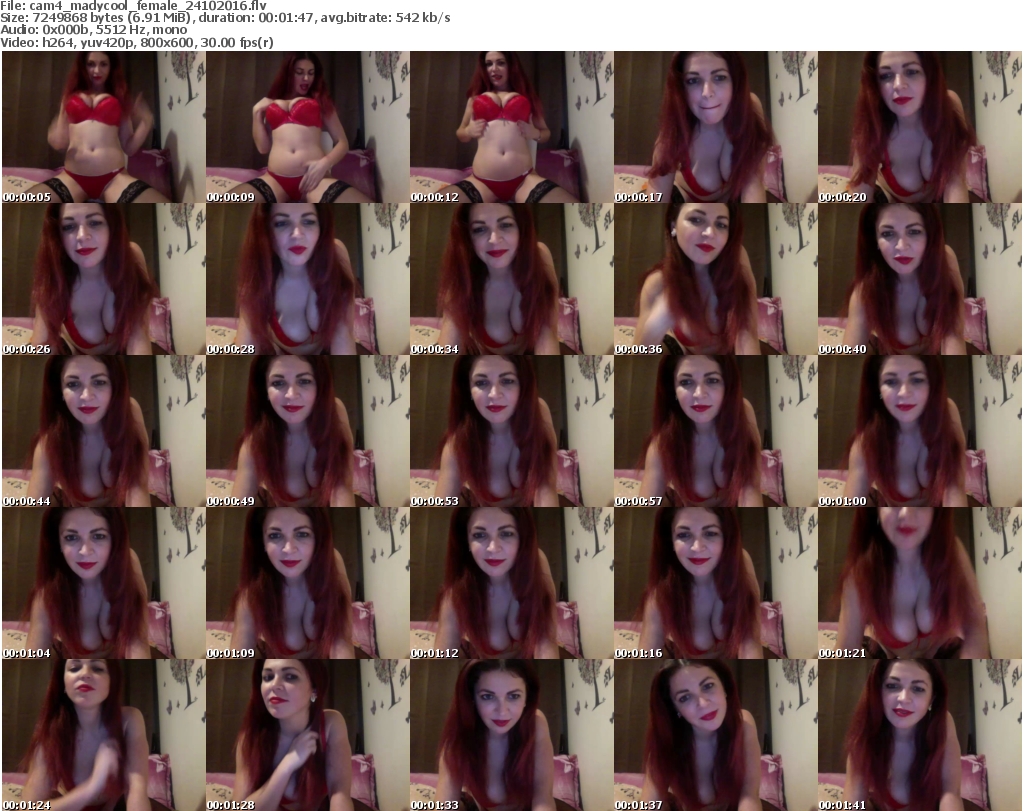Select the thumbnail timestamped 00:00:20
The height and width of the screenshot is (811, 1024).
[920, 127]
